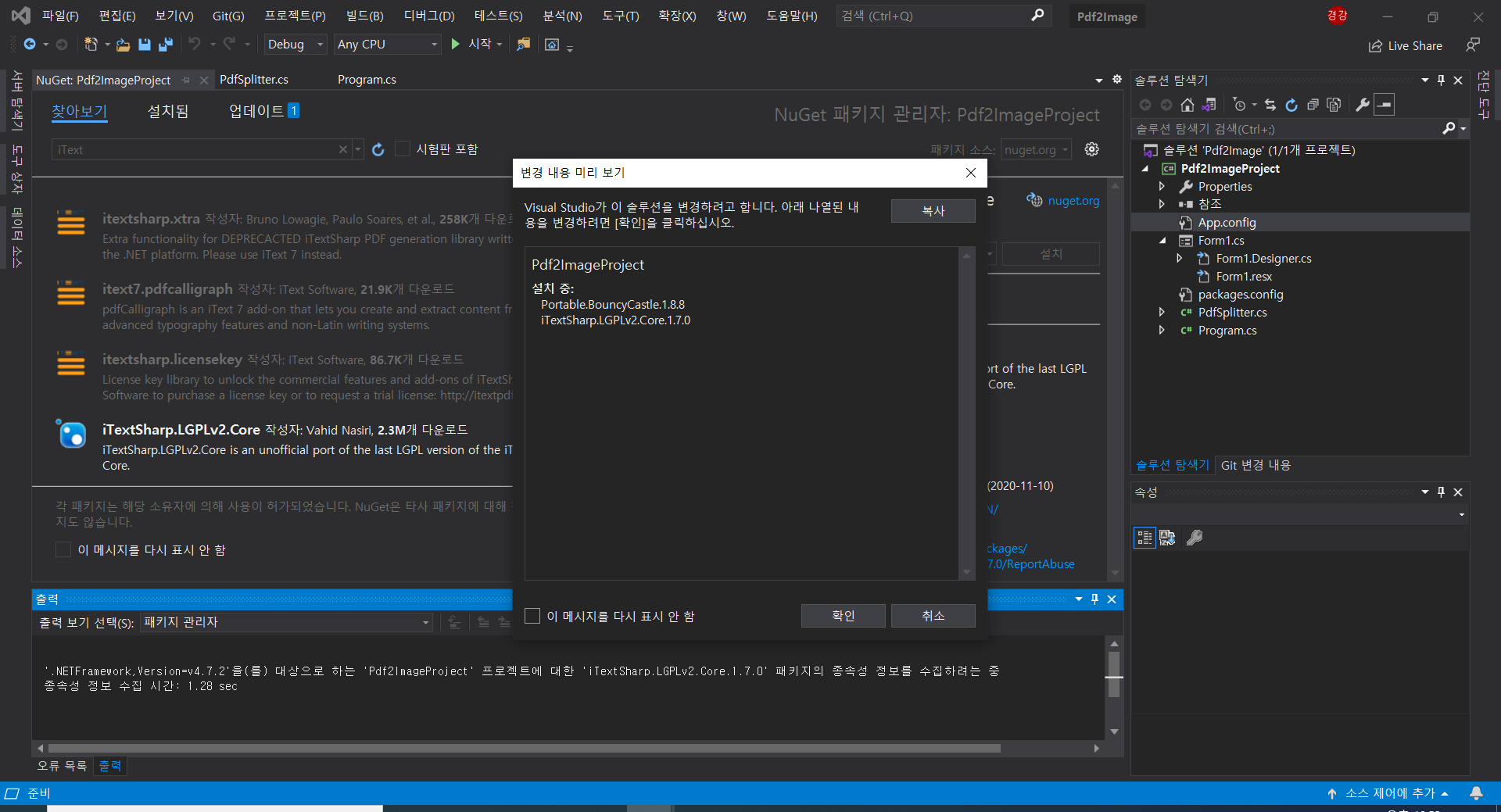
Task: Click the save floppy disk icon
Action: pos(145,45)
